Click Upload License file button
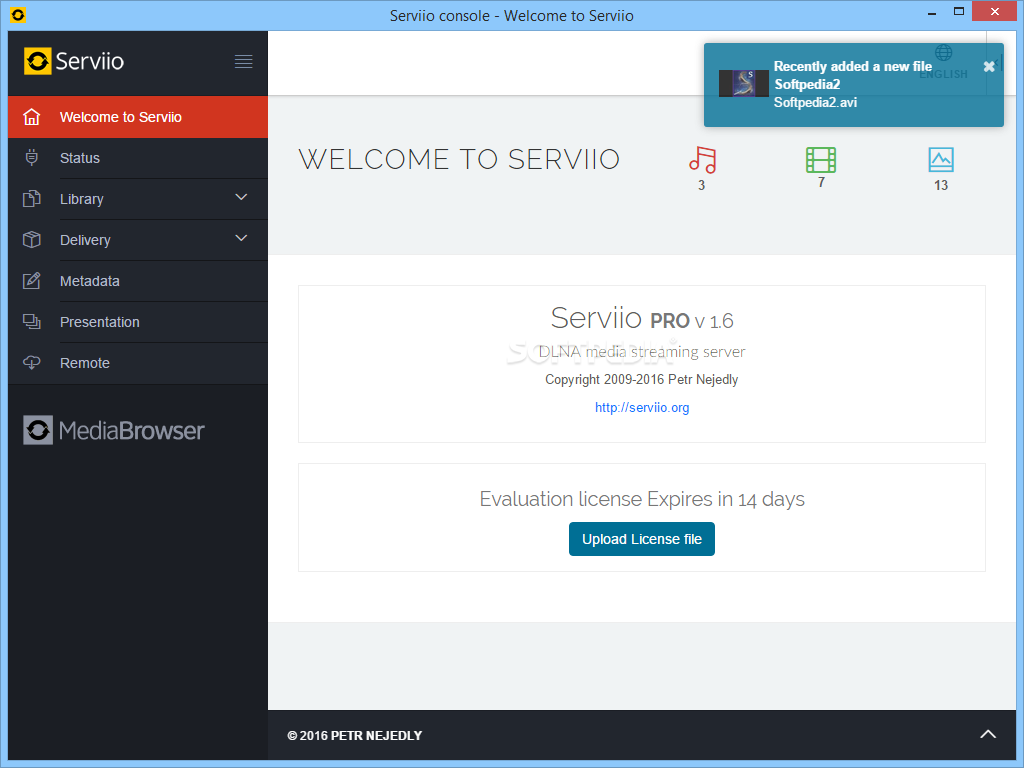The height and width of the screenshot is (768, 1024). [x=641, y=539]
